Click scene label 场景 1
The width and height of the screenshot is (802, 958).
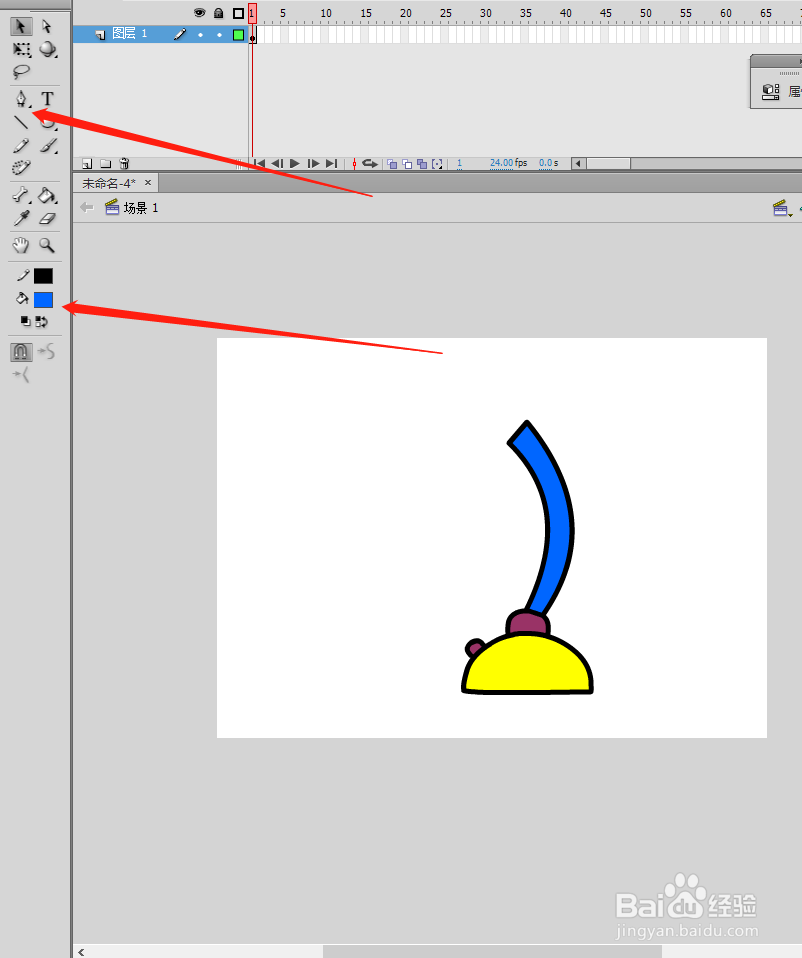pos(141,208)
